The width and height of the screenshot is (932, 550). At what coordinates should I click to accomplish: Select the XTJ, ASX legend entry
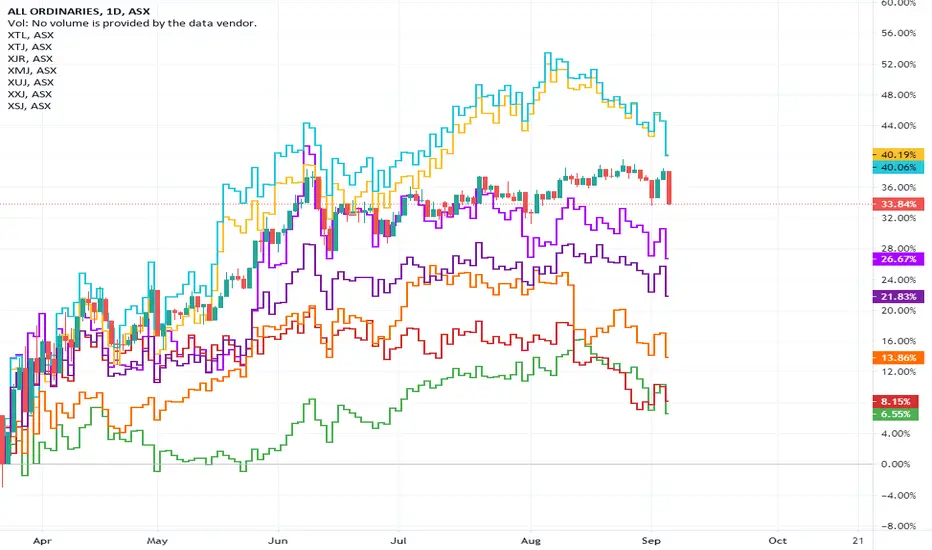coord(30,47)
